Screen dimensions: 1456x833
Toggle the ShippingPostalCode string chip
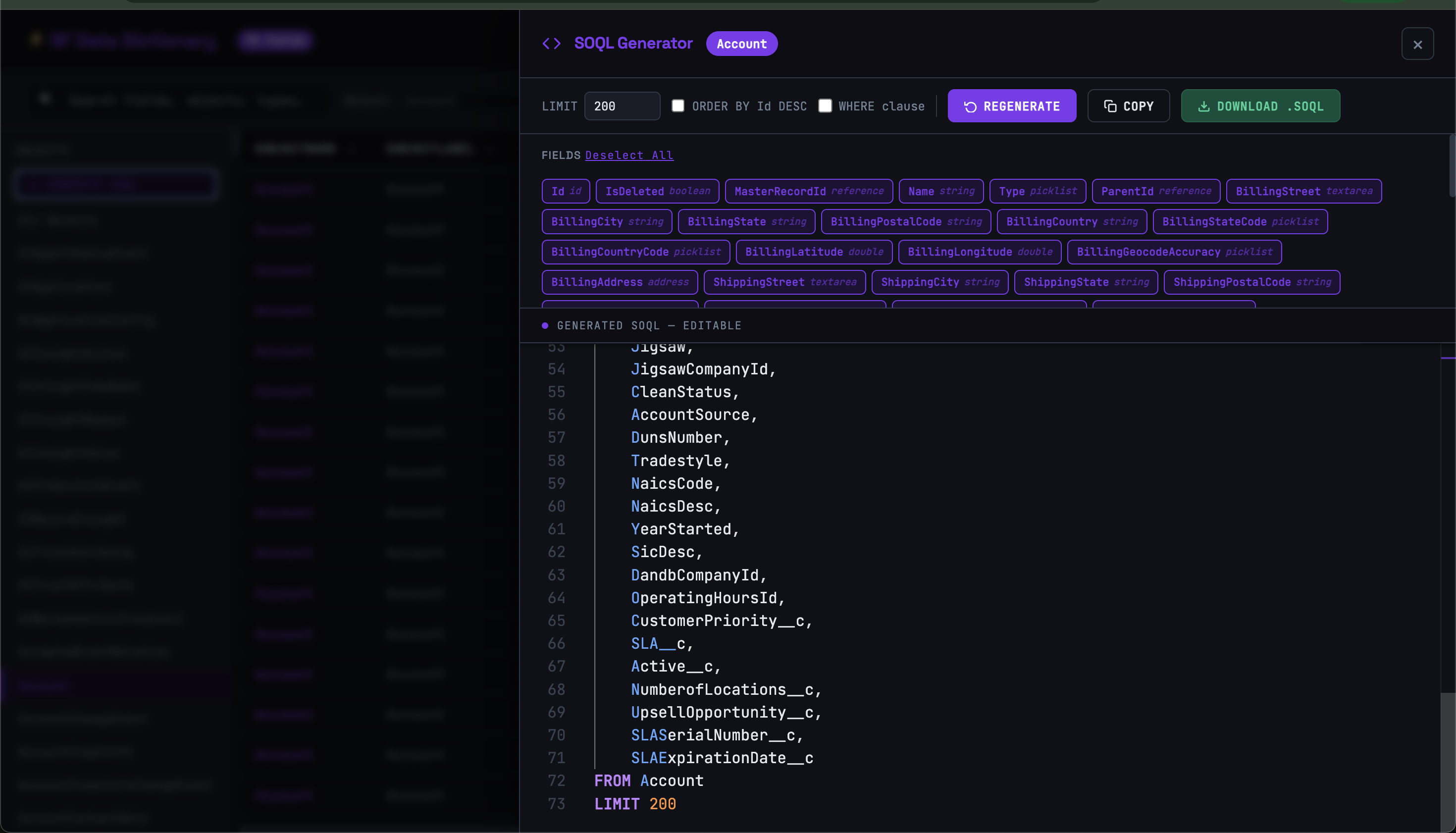1252,282
